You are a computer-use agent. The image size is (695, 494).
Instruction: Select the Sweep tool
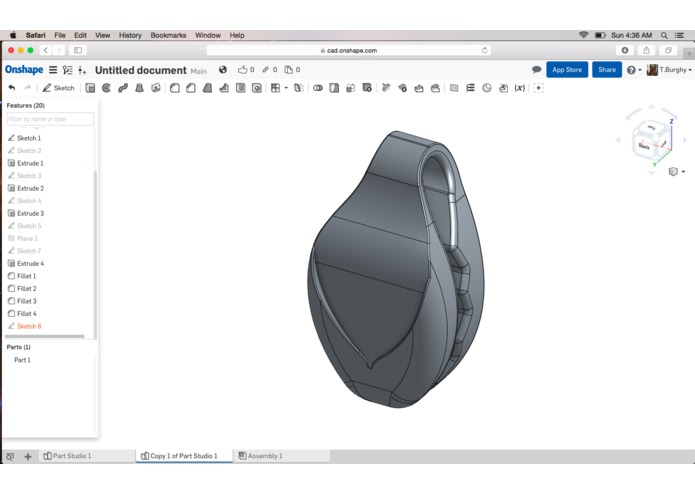coord(123,88)
